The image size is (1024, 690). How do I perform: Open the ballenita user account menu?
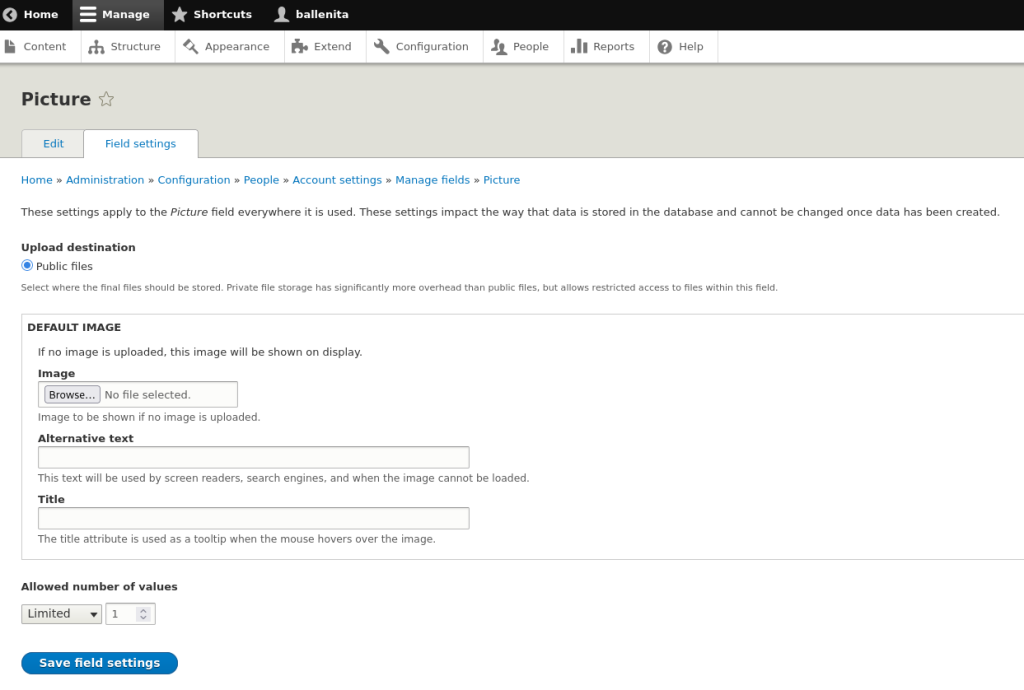311,15
